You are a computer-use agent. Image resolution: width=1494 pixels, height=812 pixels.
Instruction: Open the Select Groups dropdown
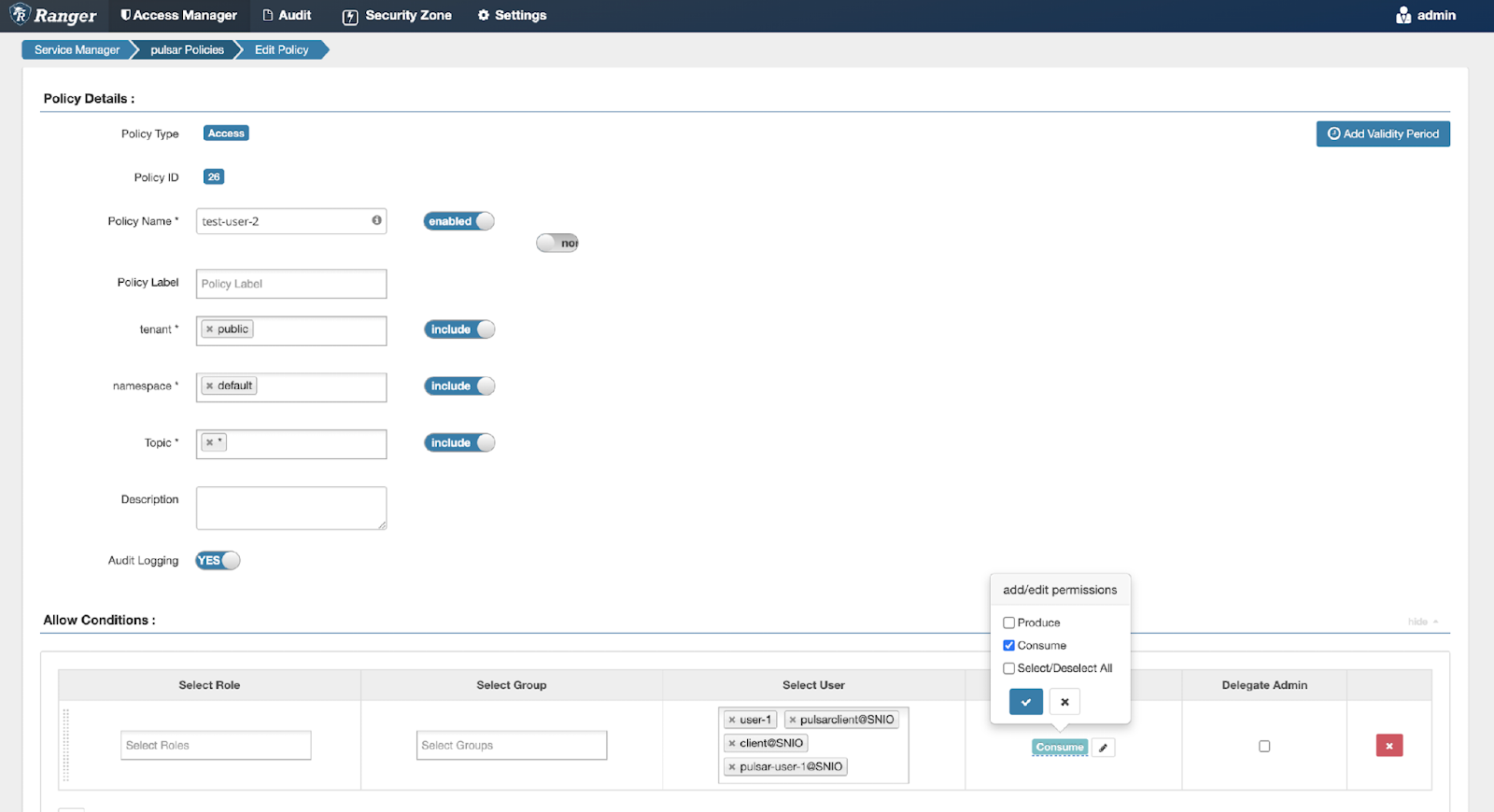(512, 746)
